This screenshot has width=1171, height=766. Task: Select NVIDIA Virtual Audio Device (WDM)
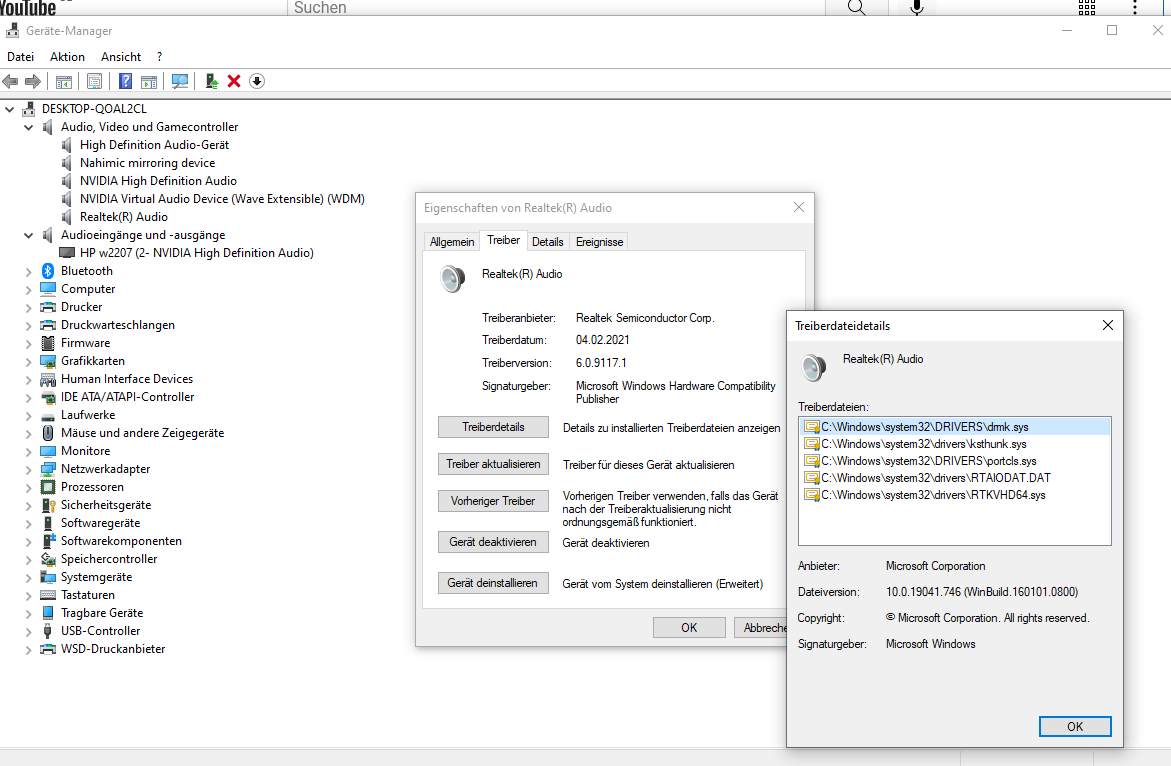pyautogui.click(x=222, y=199)
